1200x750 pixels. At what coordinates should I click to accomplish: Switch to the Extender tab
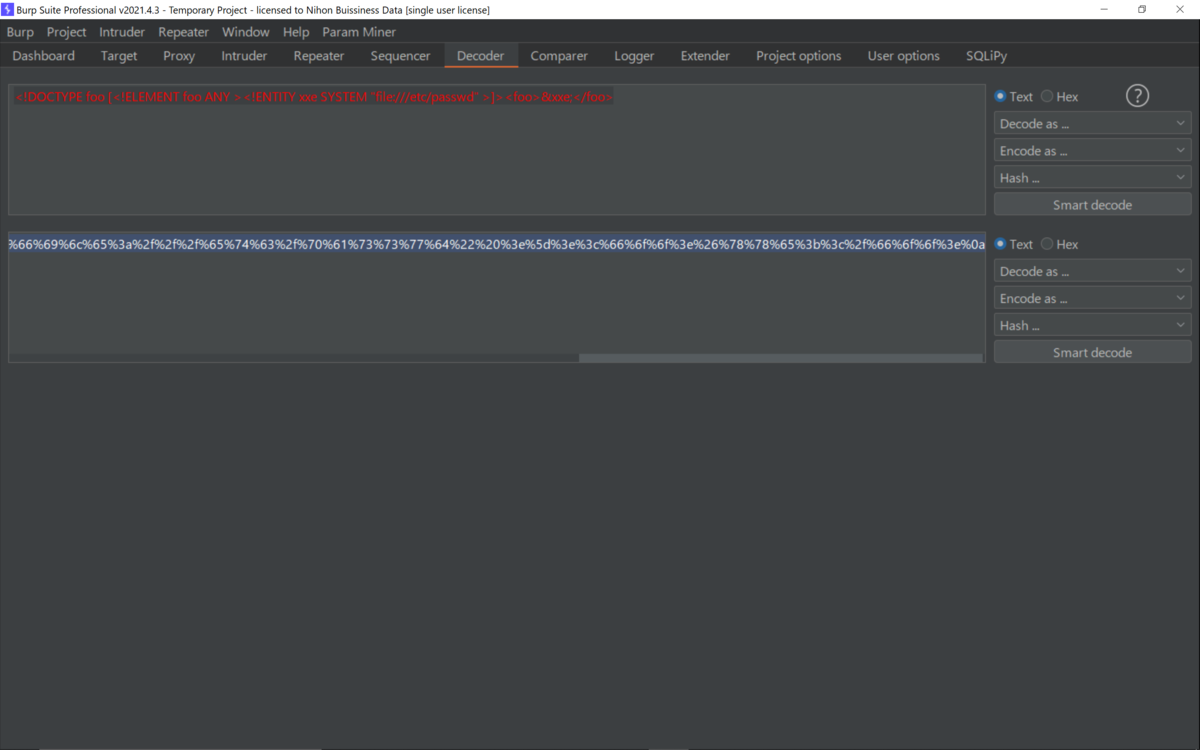(x=705, y=56)
